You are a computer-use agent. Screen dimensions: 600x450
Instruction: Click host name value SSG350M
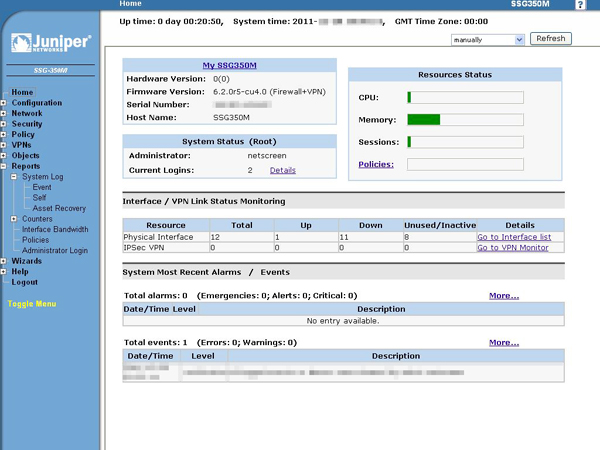coord(231,117)
